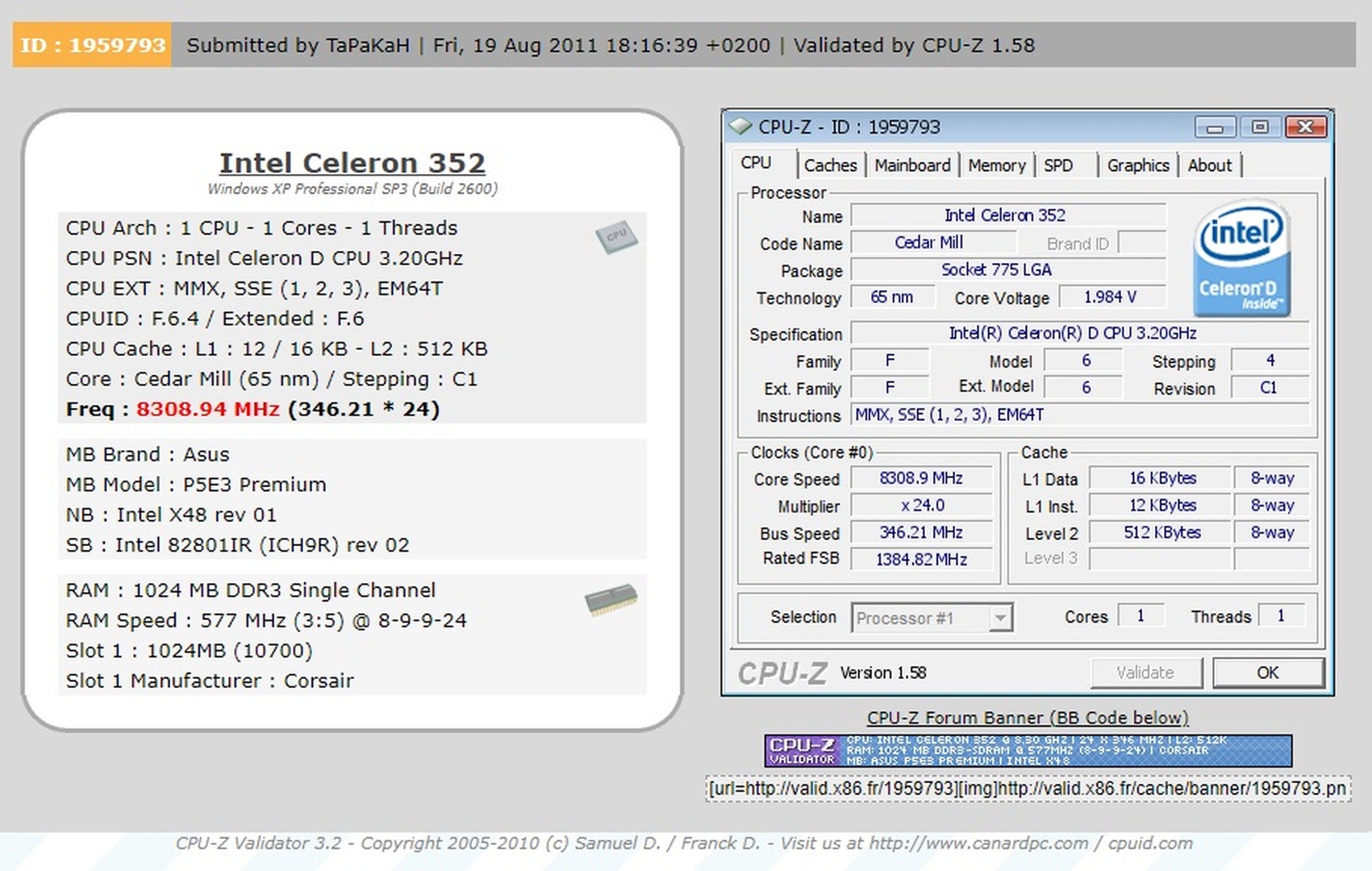Image resolution: width=1372 pixels, height=871 pixels.
Task: Maximize the CPU-Z window
Action: [x=1260, y=127]
